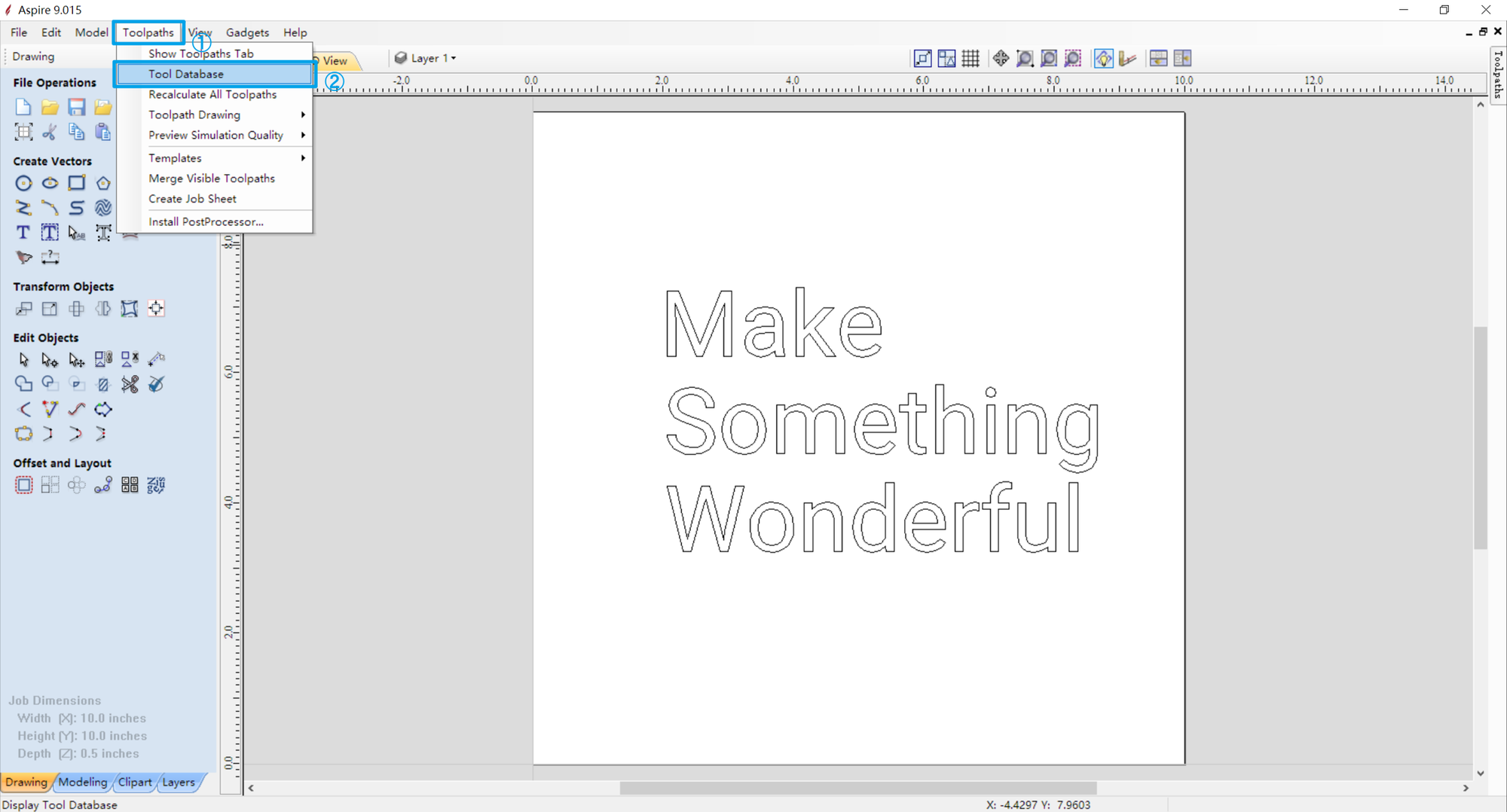
Task: Click the vertical scrollbar thumb beside the canvas
Action: pyautogui.click(x=1481, y=438)
